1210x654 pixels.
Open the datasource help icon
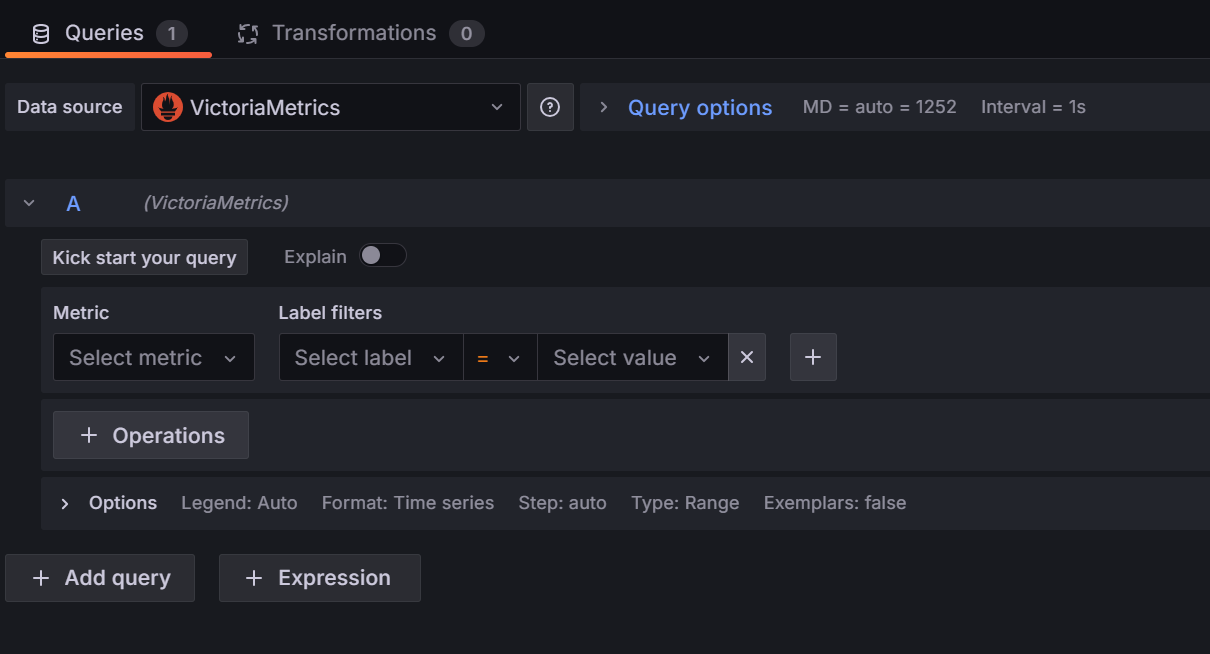[550, 107]
